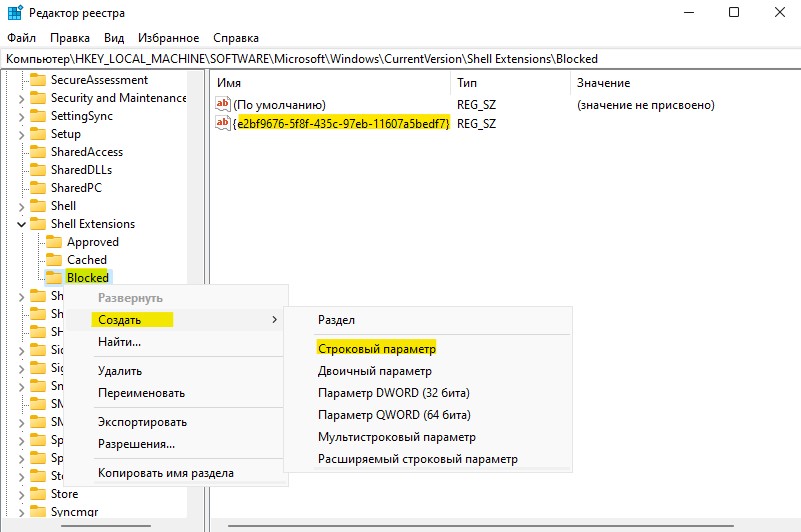This screenshot has width=801, height=532.
Task: Click the SettingSync folder icon
Action: (38, 116)
